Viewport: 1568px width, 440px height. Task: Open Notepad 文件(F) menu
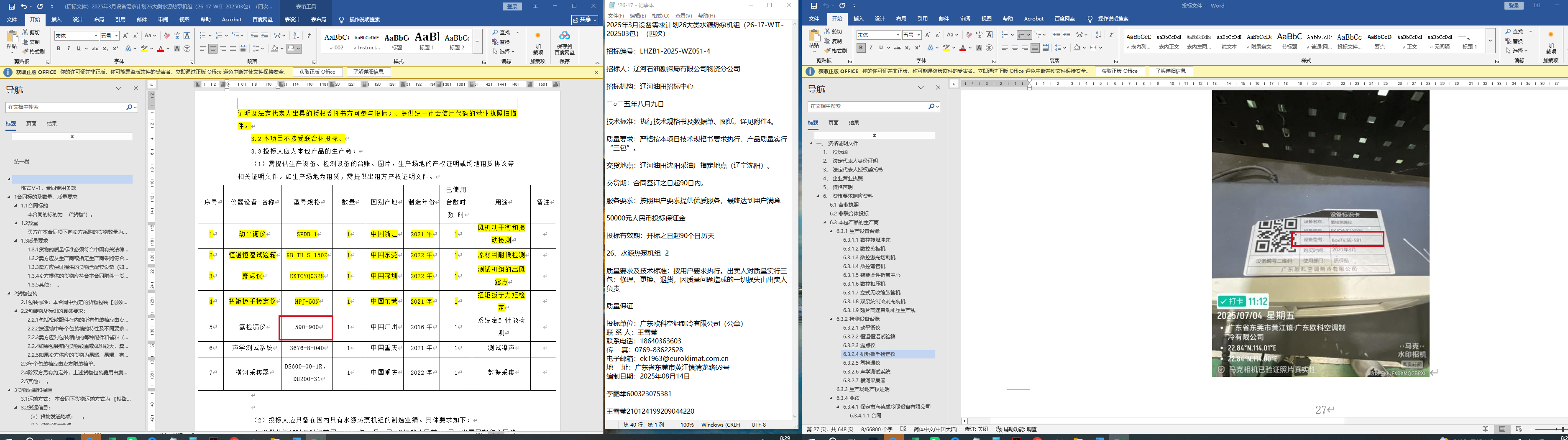[x=615, y=16]
